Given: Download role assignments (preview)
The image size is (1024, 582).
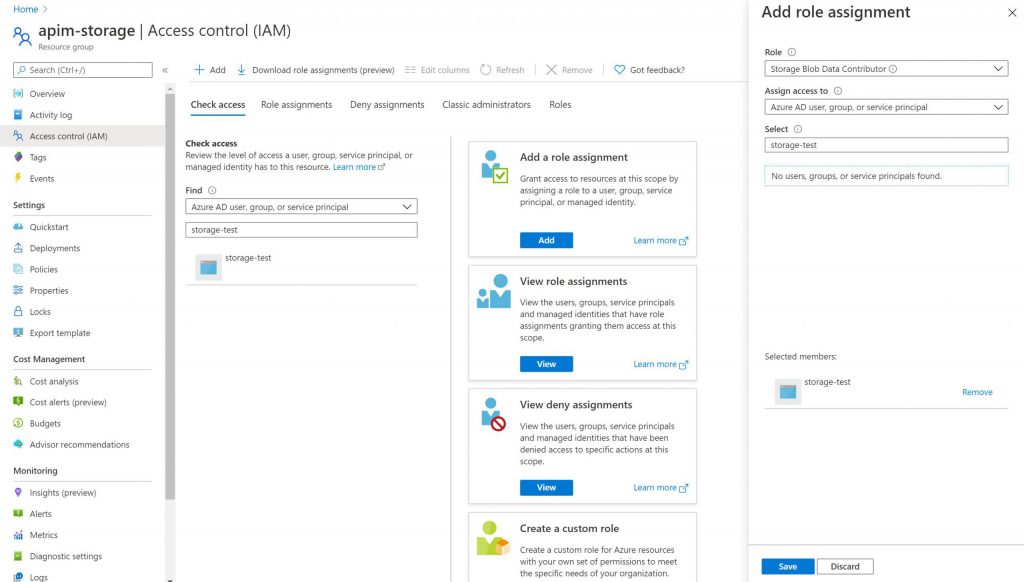Looking at the screenshot, I should pyautogui.click(x=315, y=70).
